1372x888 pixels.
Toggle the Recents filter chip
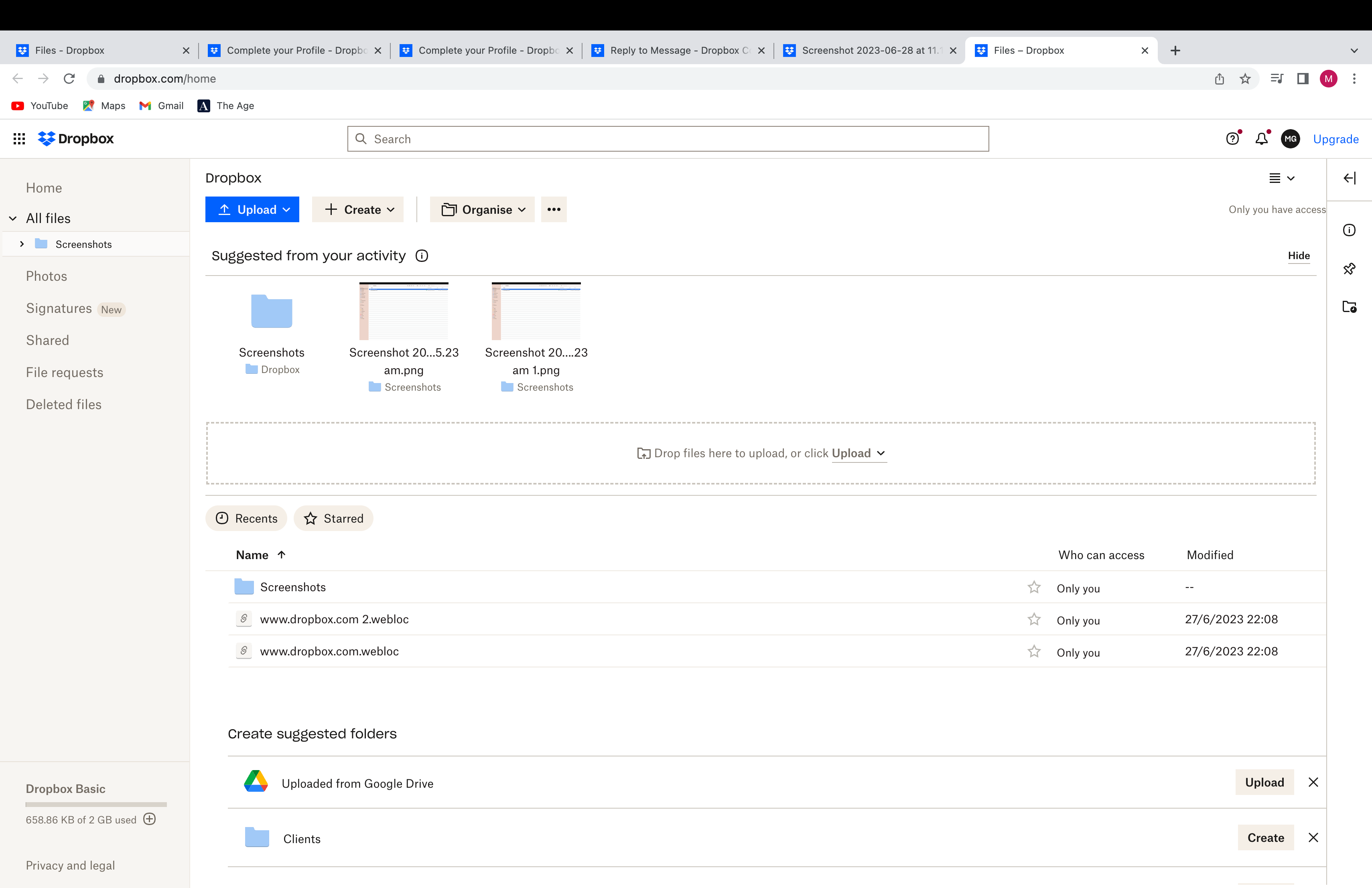246,519
